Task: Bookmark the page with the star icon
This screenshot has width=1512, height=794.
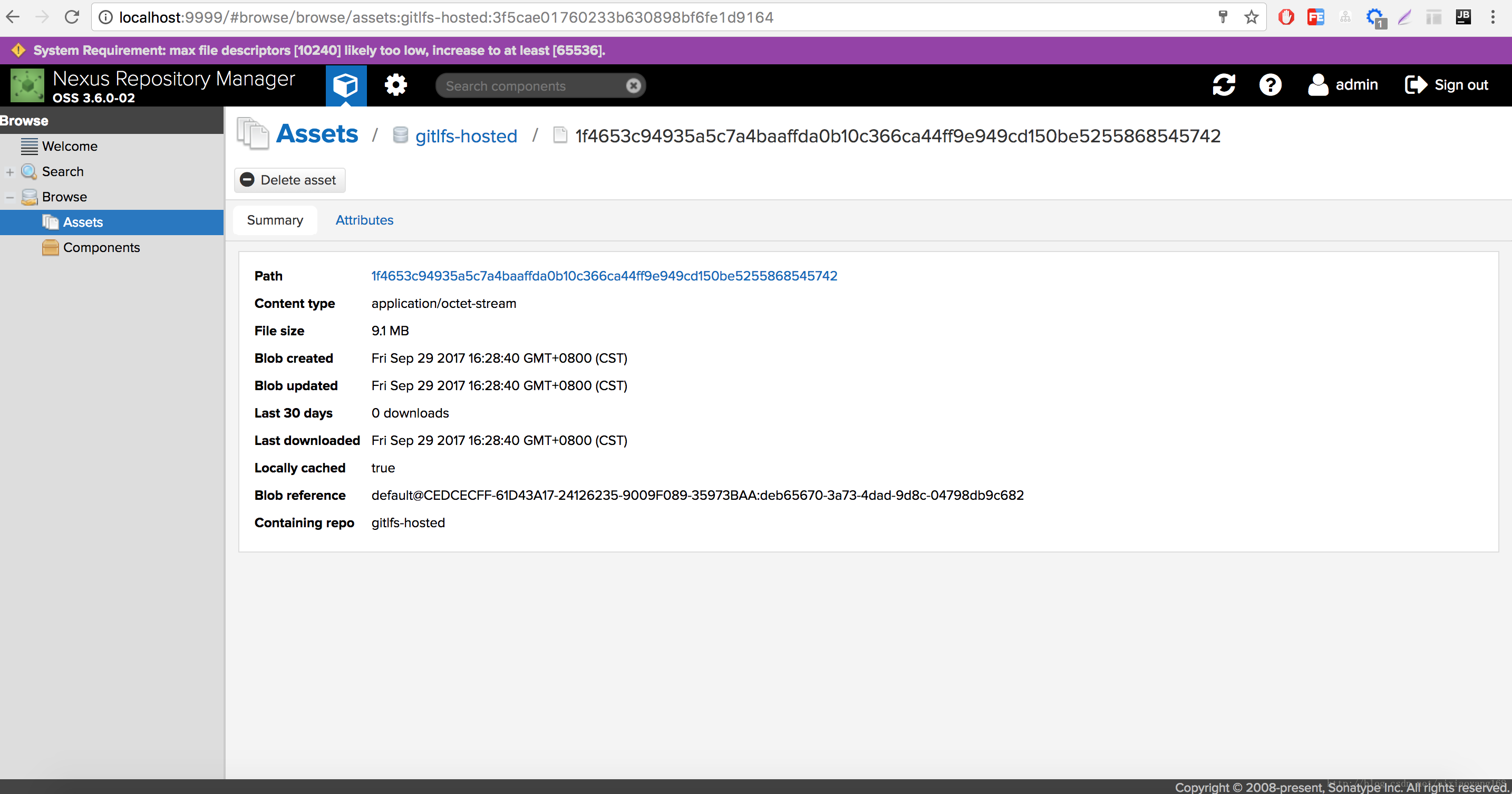Action: click(1251, 17)
